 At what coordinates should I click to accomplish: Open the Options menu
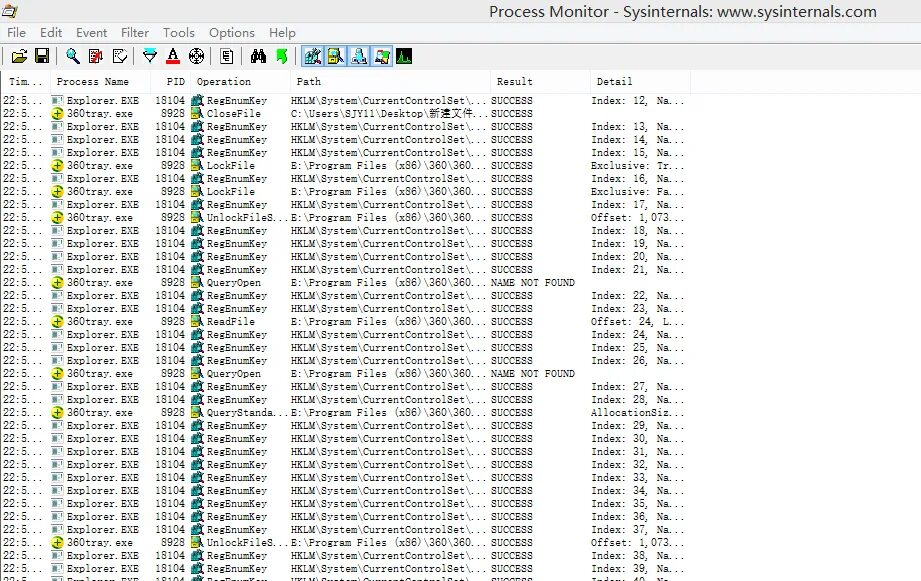232,33
